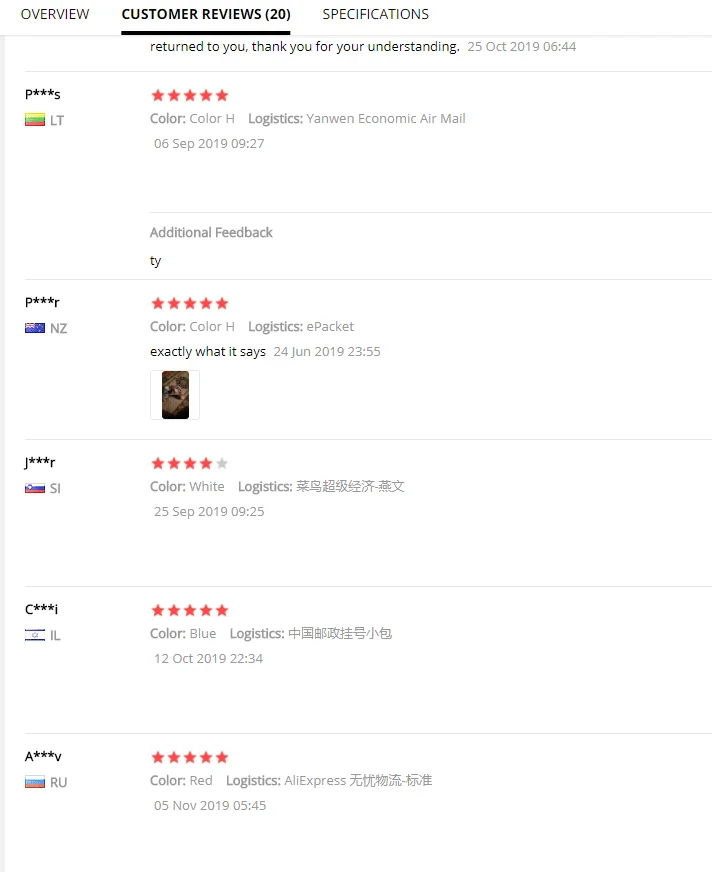Click the Russia flag icon

[x=35, y=782]
